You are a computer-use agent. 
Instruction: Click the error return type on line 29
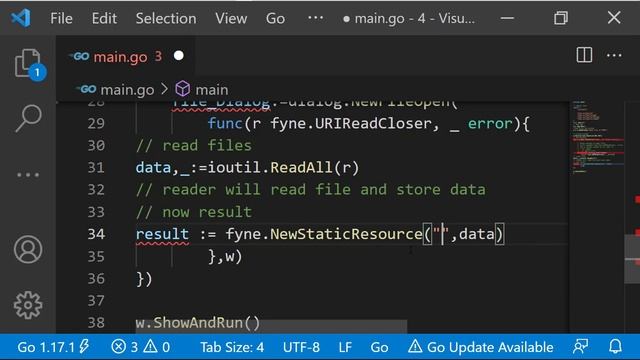tap(490, 123)
